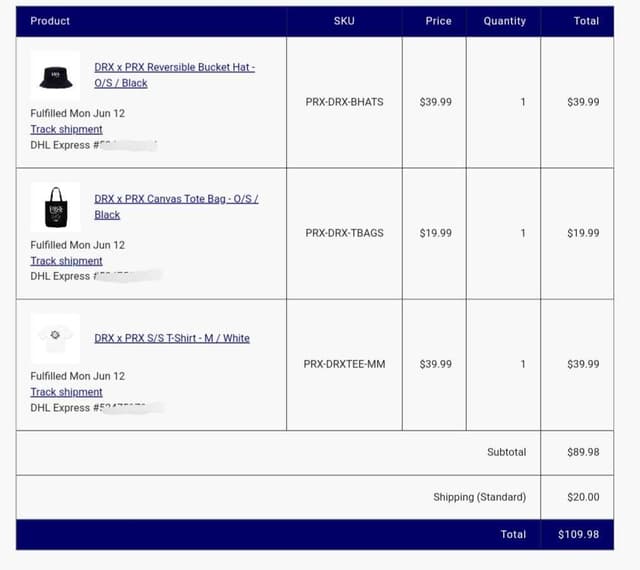Open the tote bag product image
The width and height of the screenshot is (640, 570).
(x=55, y=207)
